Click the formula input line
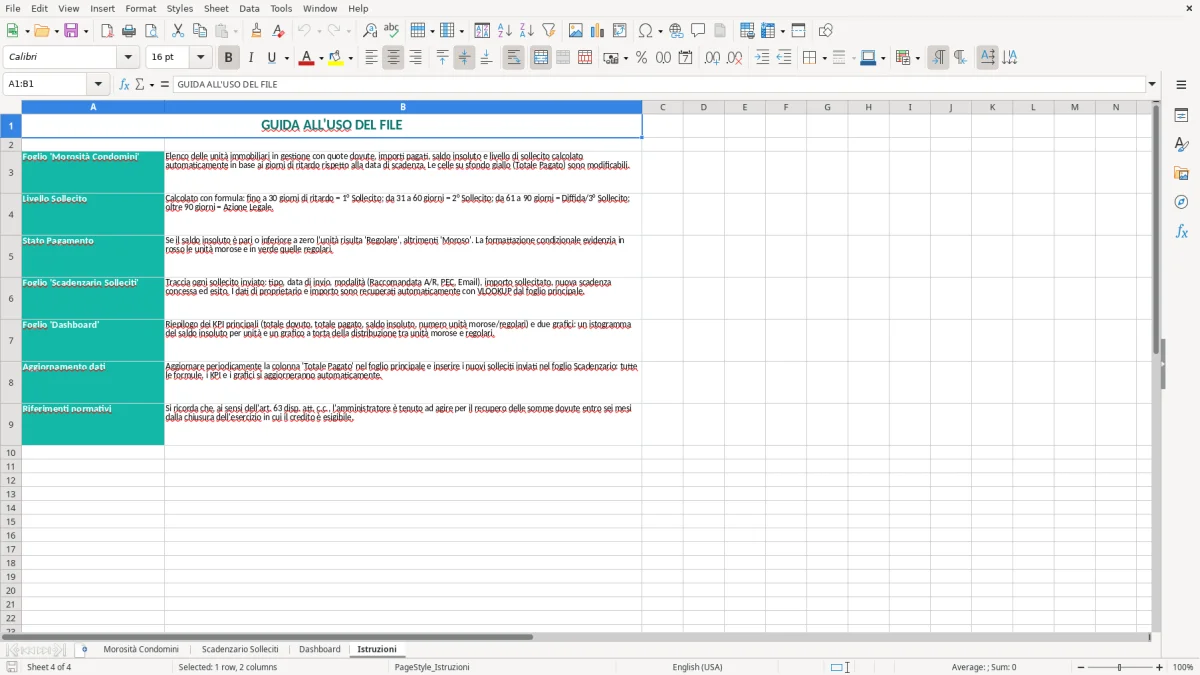This screenshot has height=675, width=1200. pyautogui.click(x=659, y=85)
